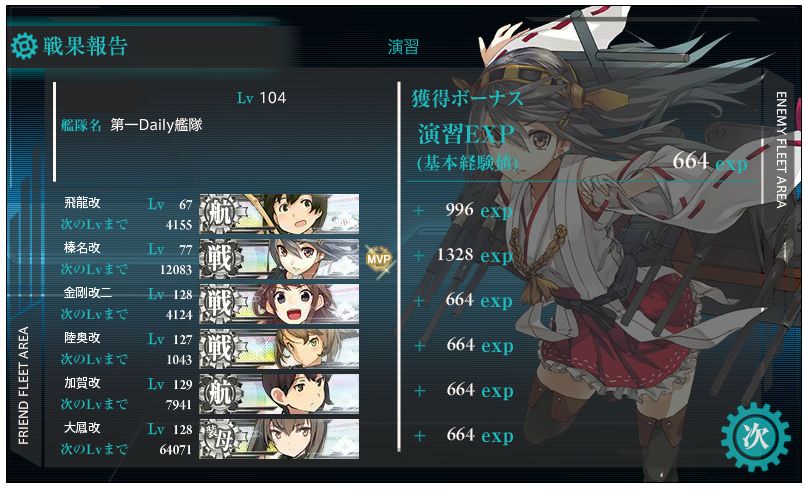805x489 pixels.
Task: Click the 1328 exp MVP bonus row
Action: click(x=464, y=255)
